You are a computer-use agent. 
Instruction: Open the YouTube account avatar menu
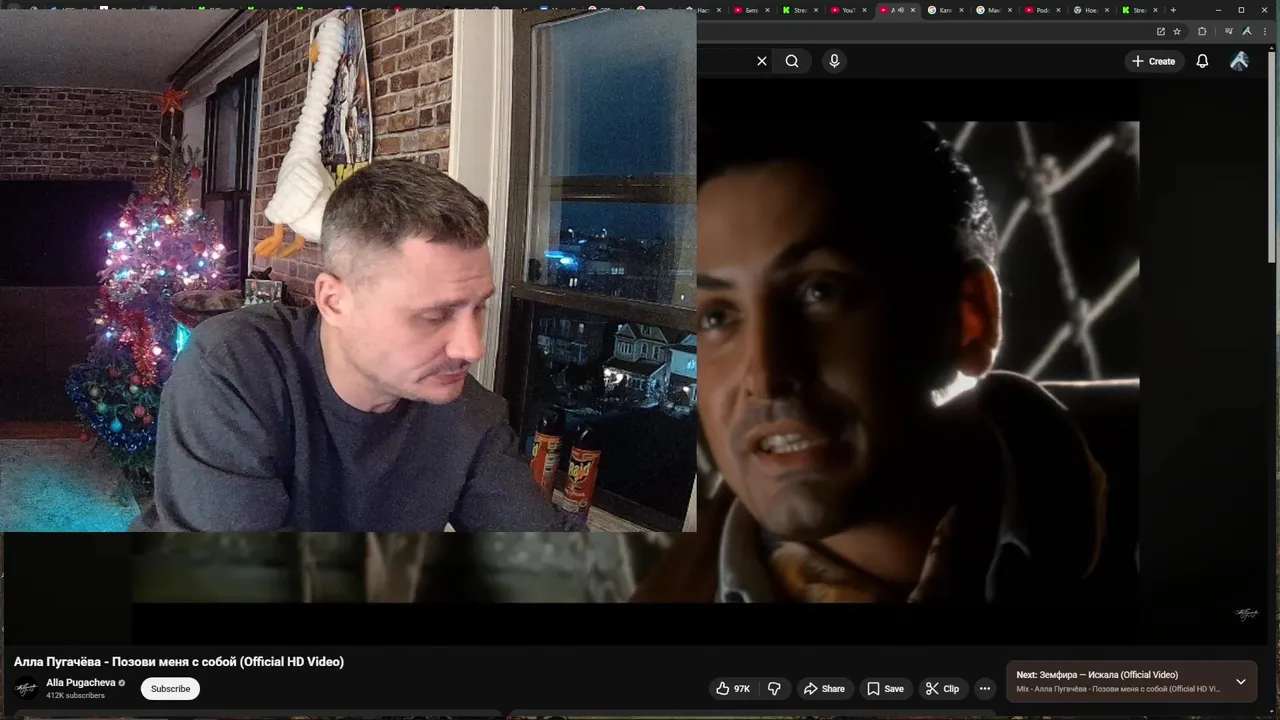(1239, 61)
